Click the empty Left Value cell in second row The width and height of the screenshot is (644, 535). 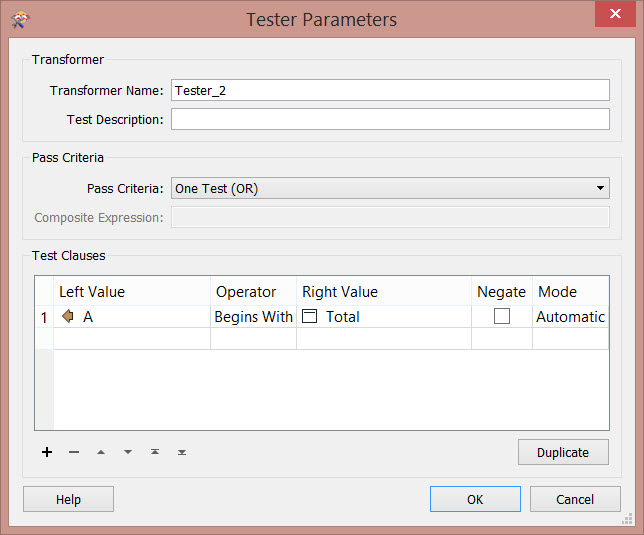tap(132, 339)
